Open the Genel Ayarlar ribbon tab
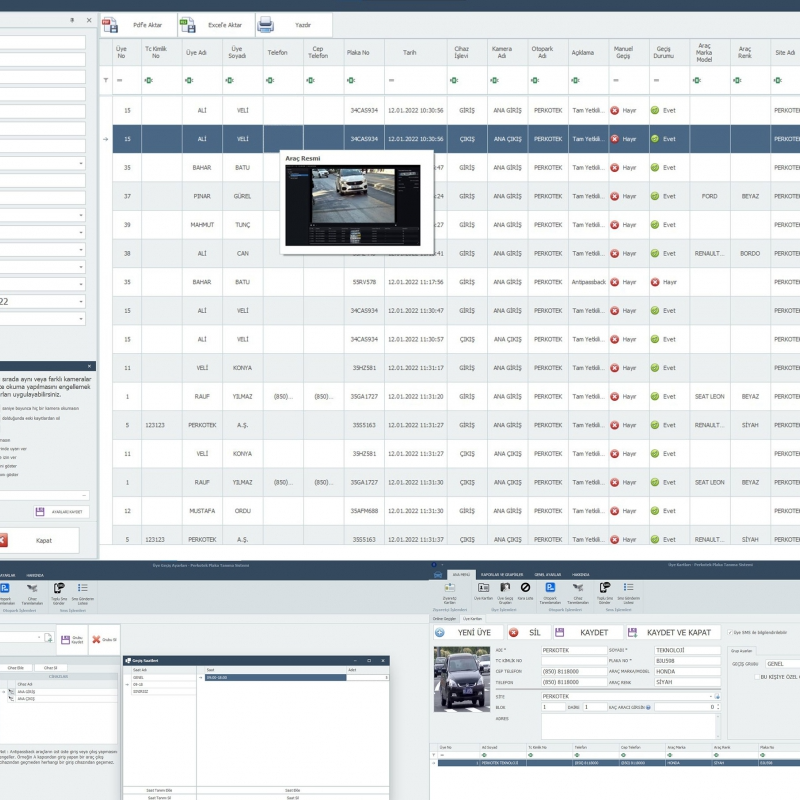The height and width of the screenshot is (800, 800). tap(547, 574)
